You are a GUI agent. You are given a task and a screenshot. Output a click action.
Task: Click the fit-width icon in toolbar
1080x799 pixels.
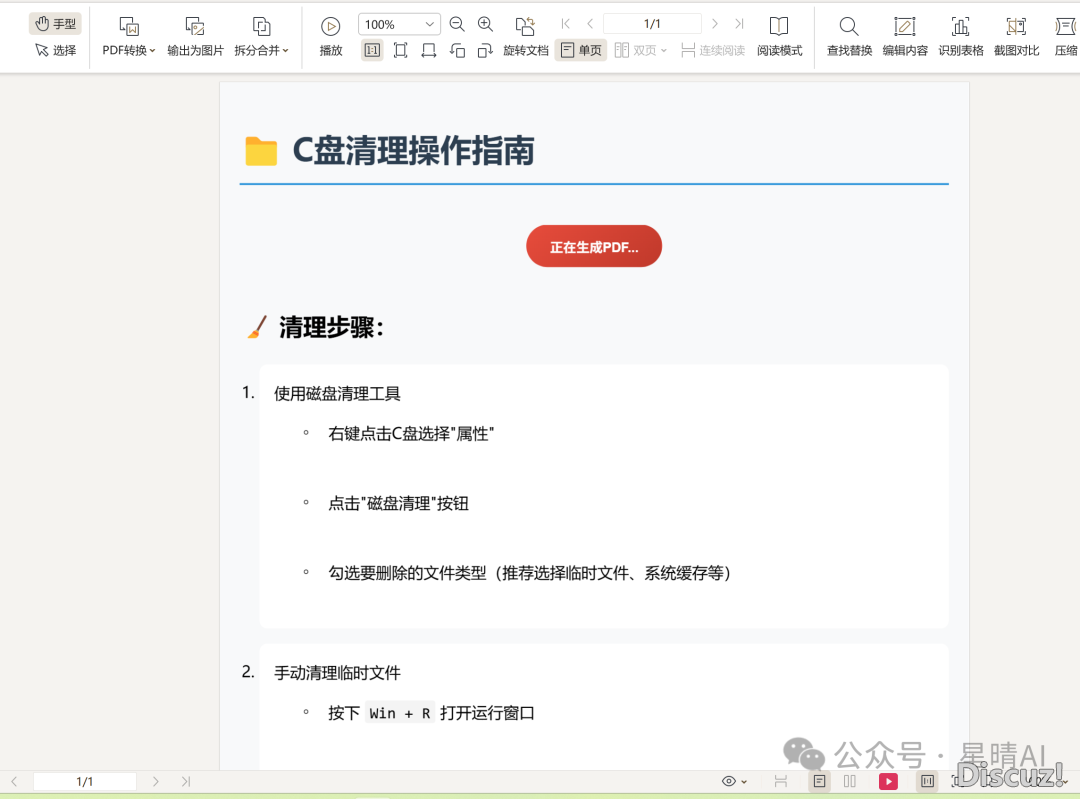[428, 50]
